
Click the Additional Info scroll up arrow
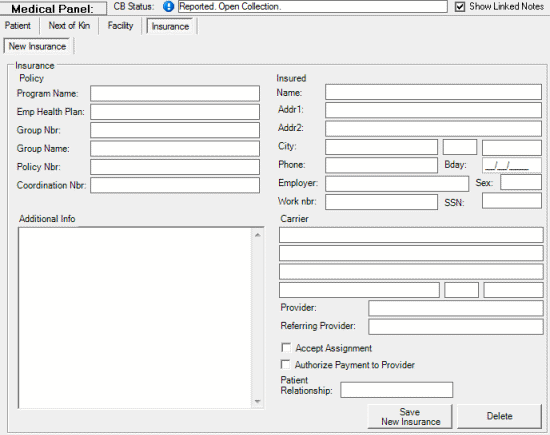coord(257,235)
